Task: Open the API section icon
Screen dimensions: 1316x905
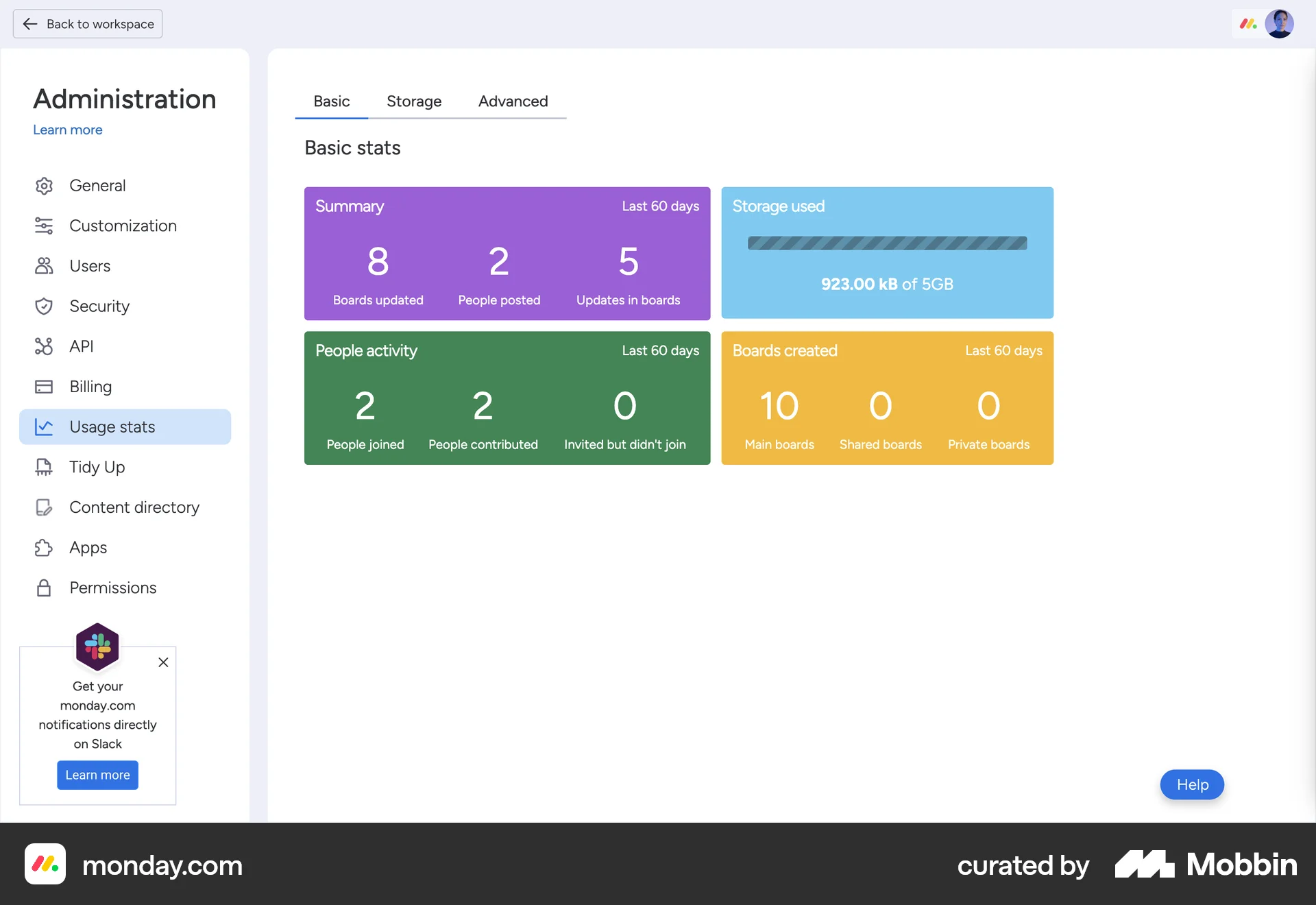Action: point(44,346)
